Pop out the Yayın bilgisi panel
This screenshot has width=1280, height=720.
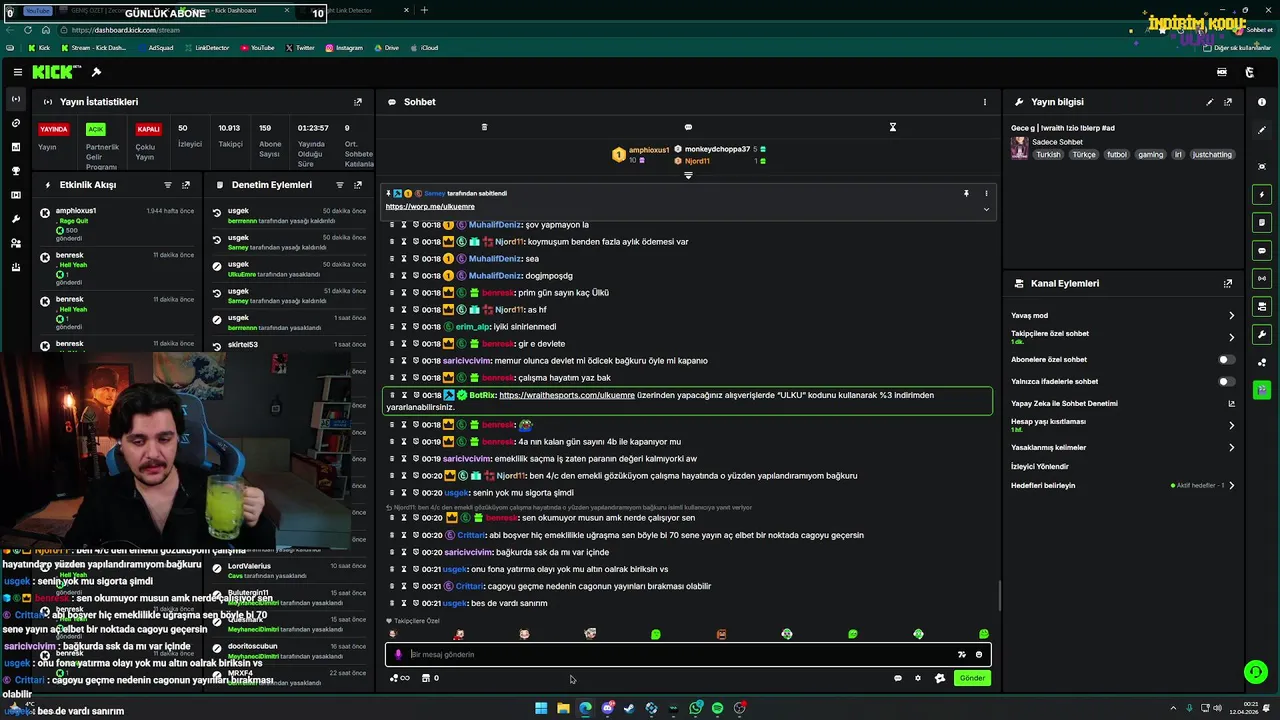(1228, 102)
